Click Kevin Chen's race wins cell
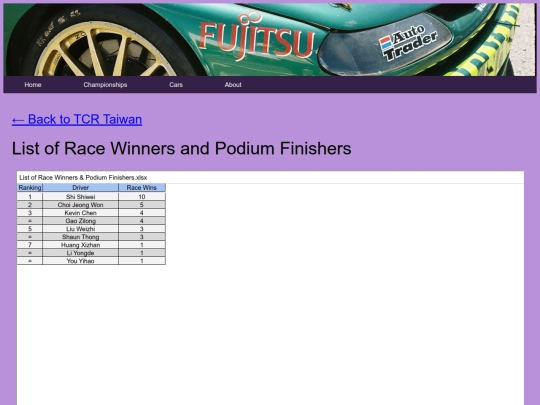This screenshot has width=540, height=405. [x=142, y=213]
